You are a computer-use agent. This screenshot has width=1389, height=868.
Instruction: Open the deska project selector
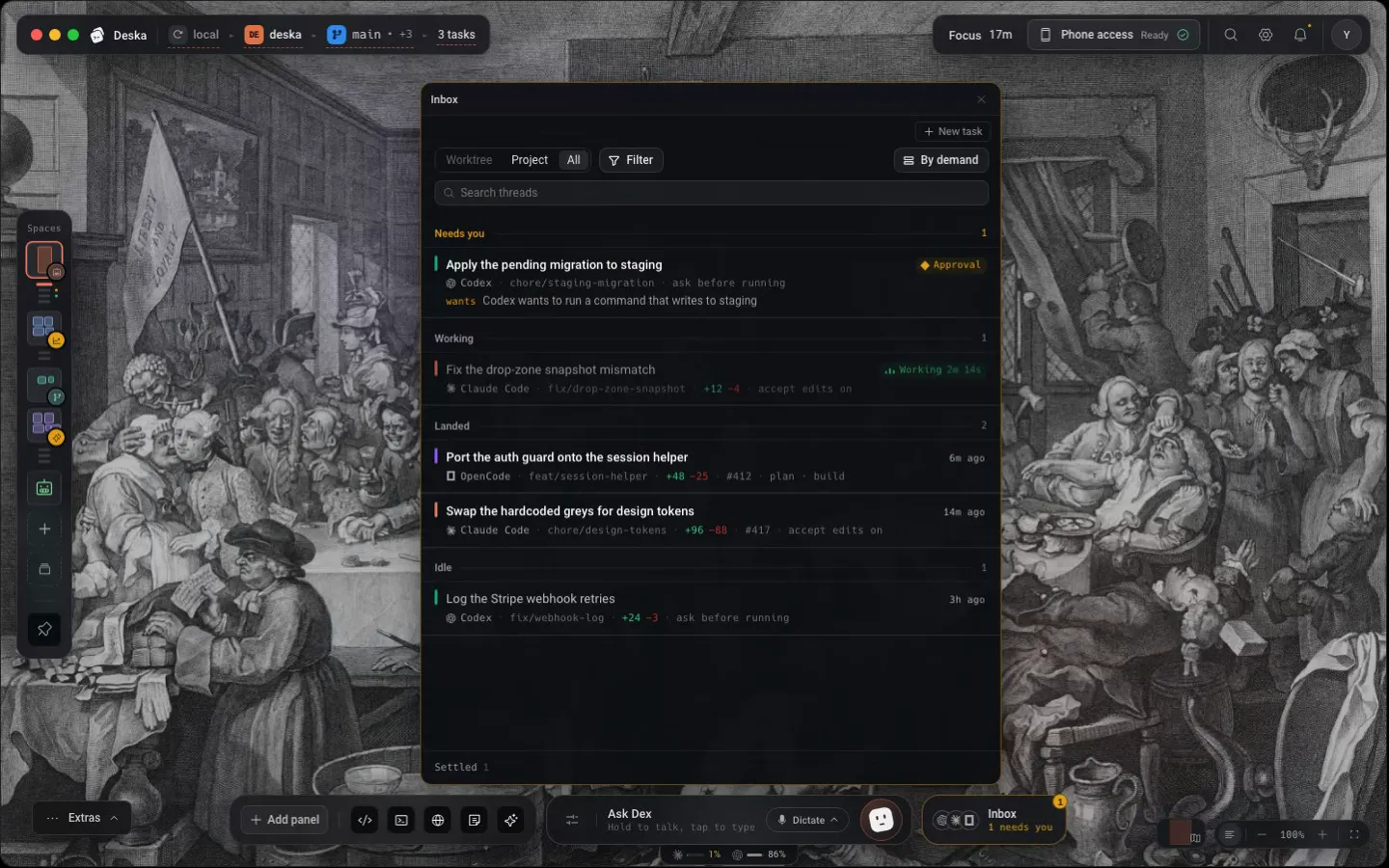pos(274,35)
